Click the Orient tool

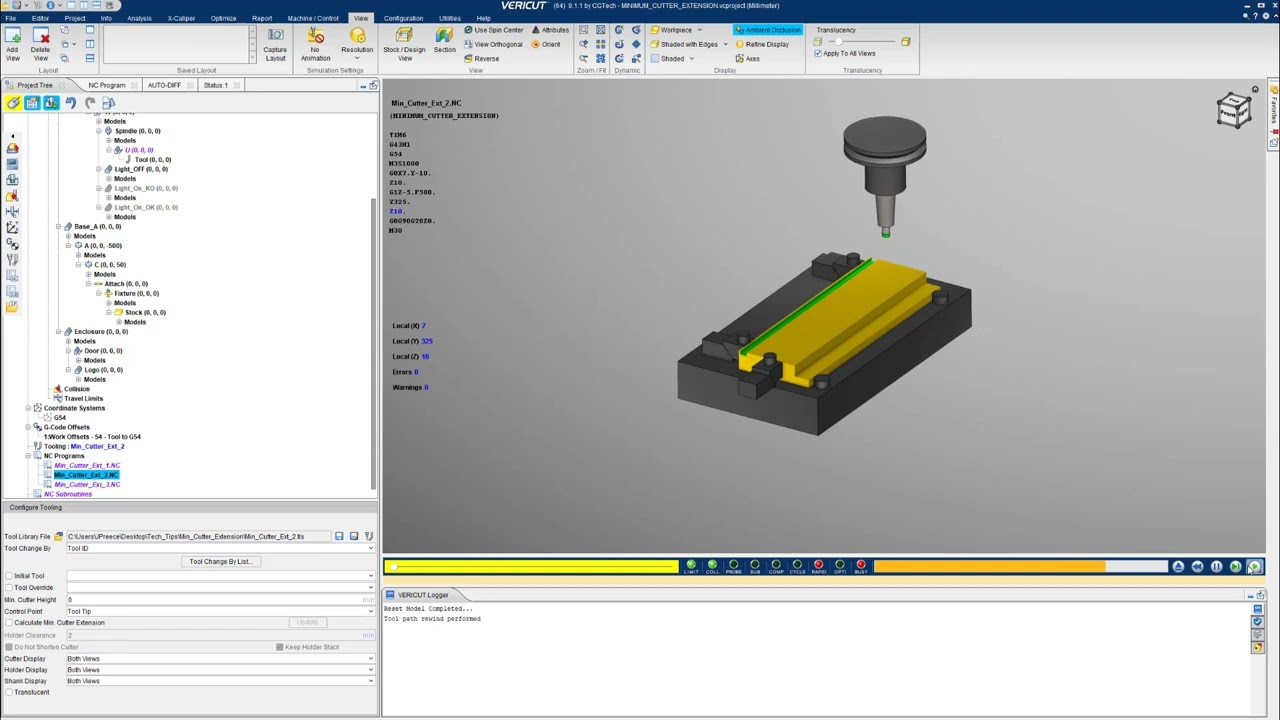(546, 44)
